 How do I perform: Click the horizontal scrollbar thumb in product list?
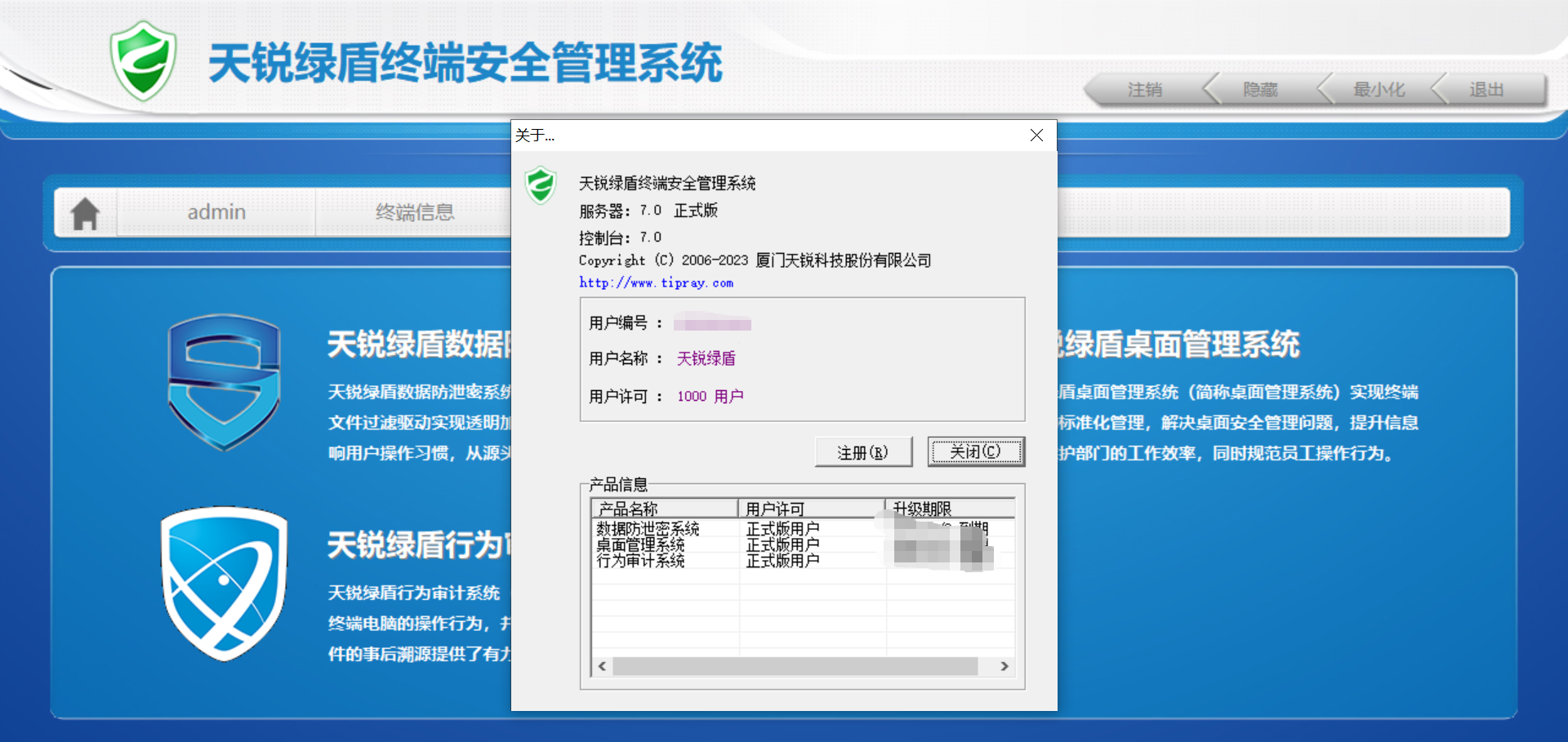[795, 666]
